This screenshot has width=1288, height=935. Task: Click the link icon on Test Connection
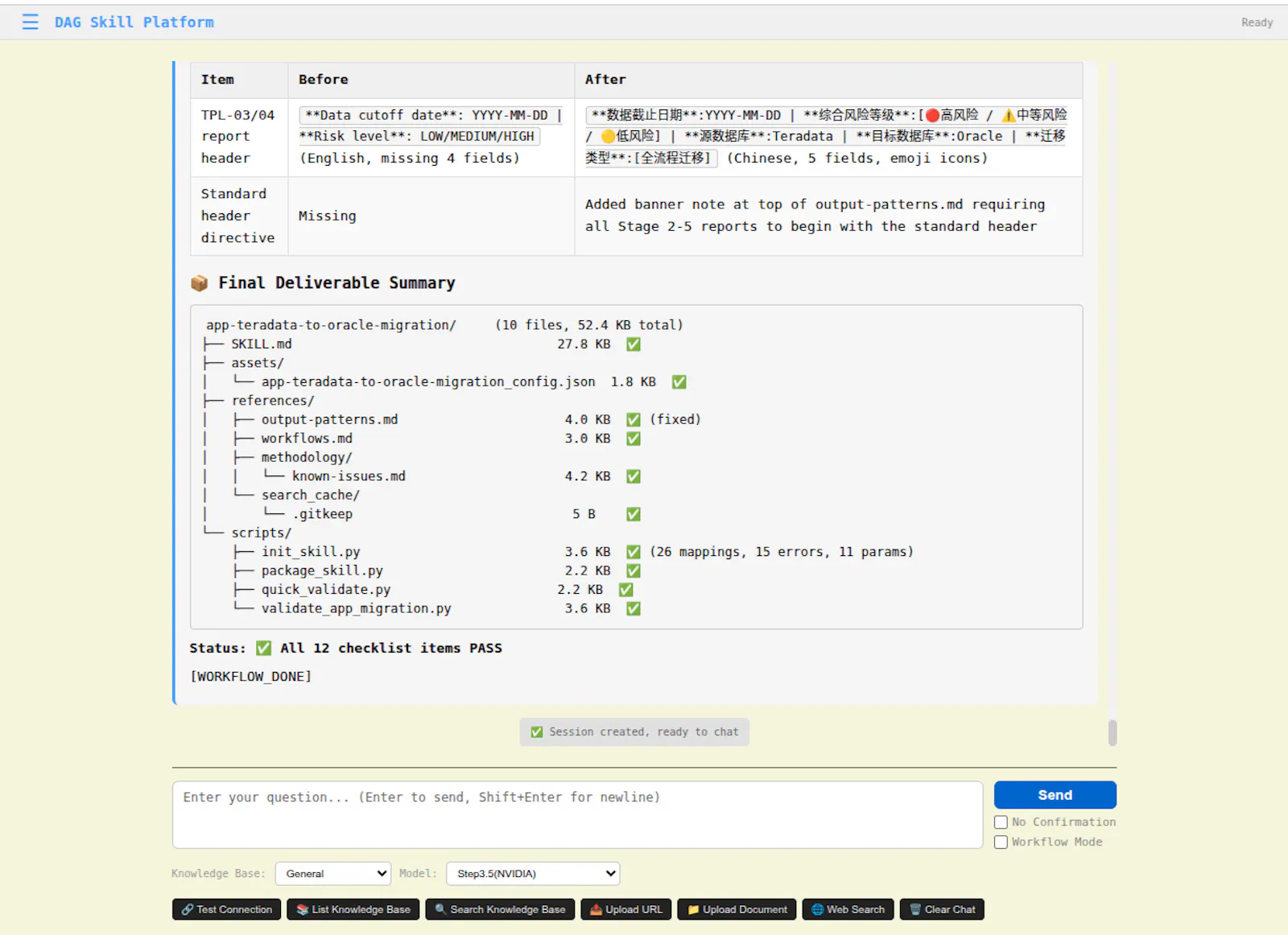[x=188, y=909]
